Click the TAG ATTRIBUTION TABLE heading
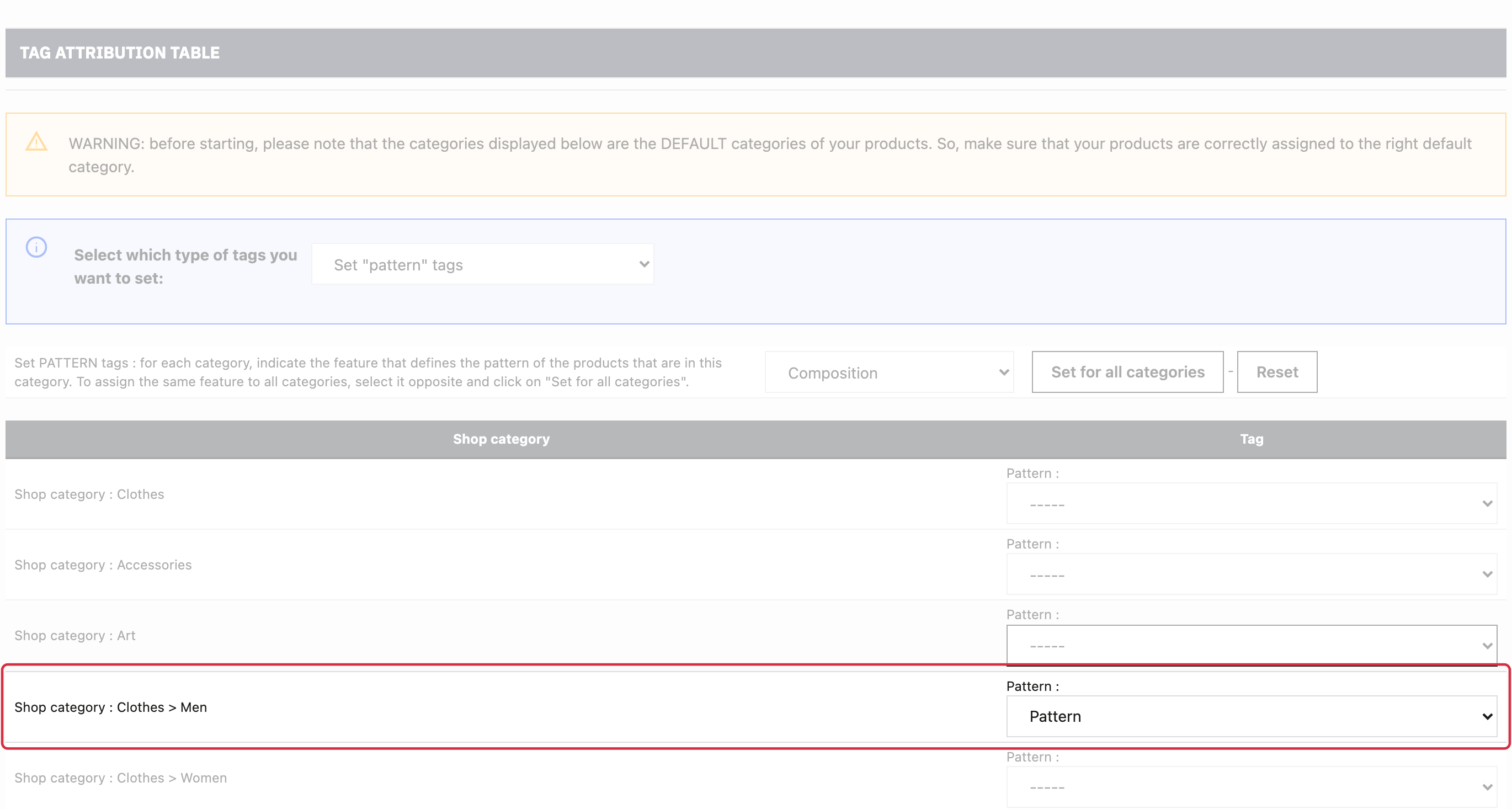Viewport: 1512px width, 809px height. click(x=120, y=53)
